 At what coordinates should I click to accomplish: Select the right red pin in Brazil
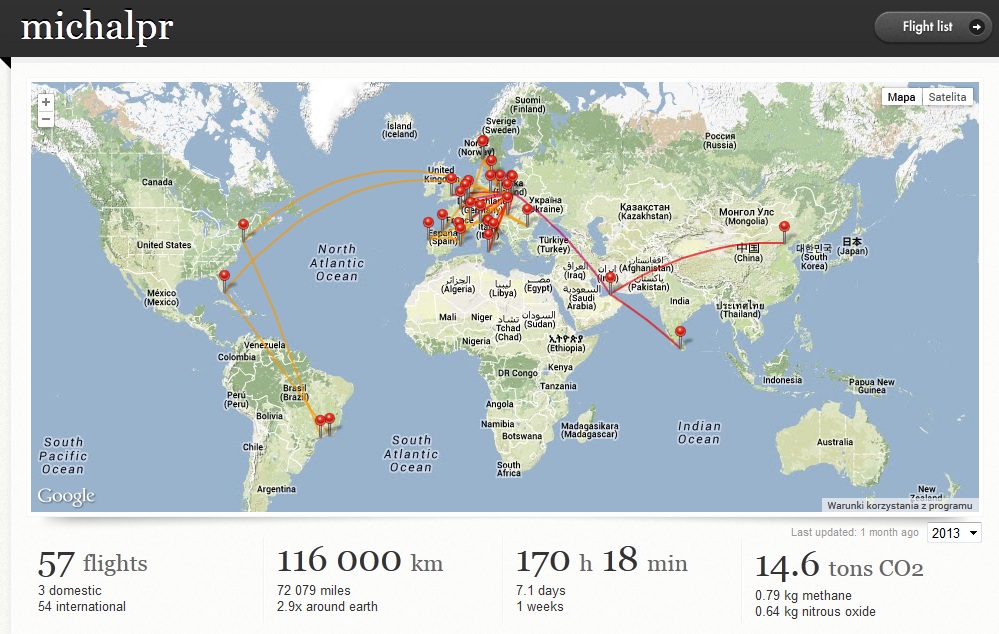click(329, 419)
